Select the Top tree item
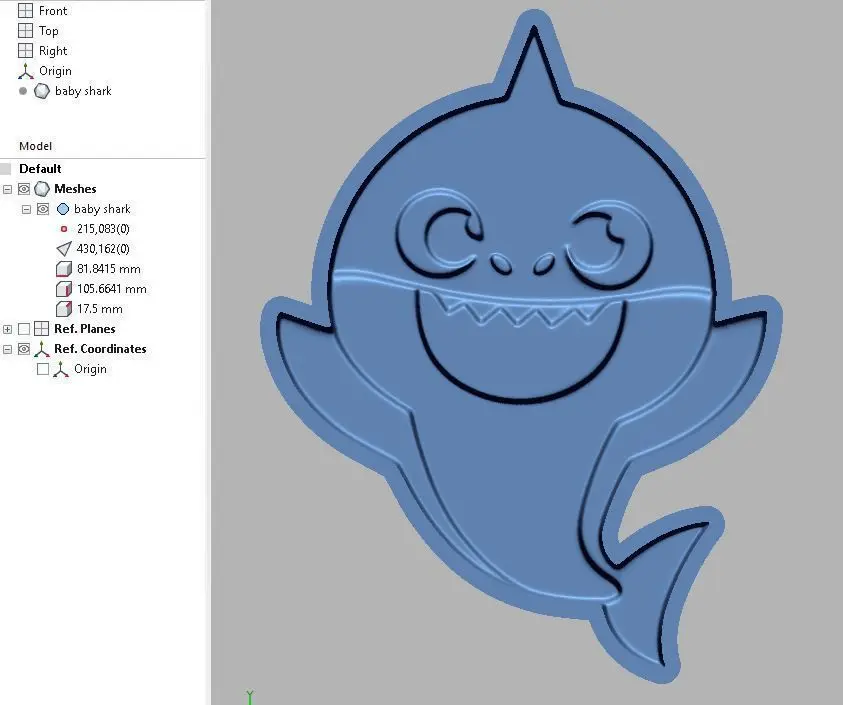 point(48,31)
